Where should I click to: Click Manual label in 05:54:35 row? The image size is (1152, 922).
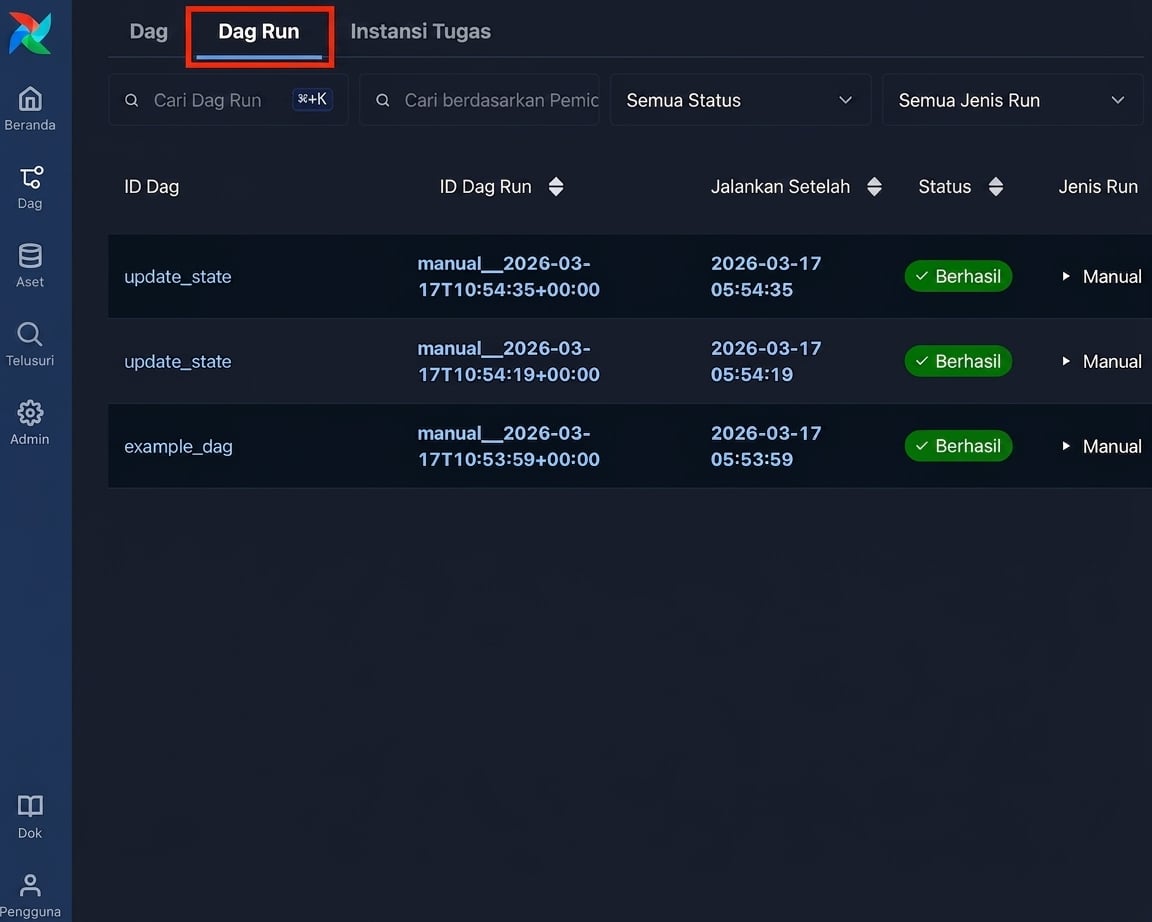pyautogui.click(x=1112, y=277)
